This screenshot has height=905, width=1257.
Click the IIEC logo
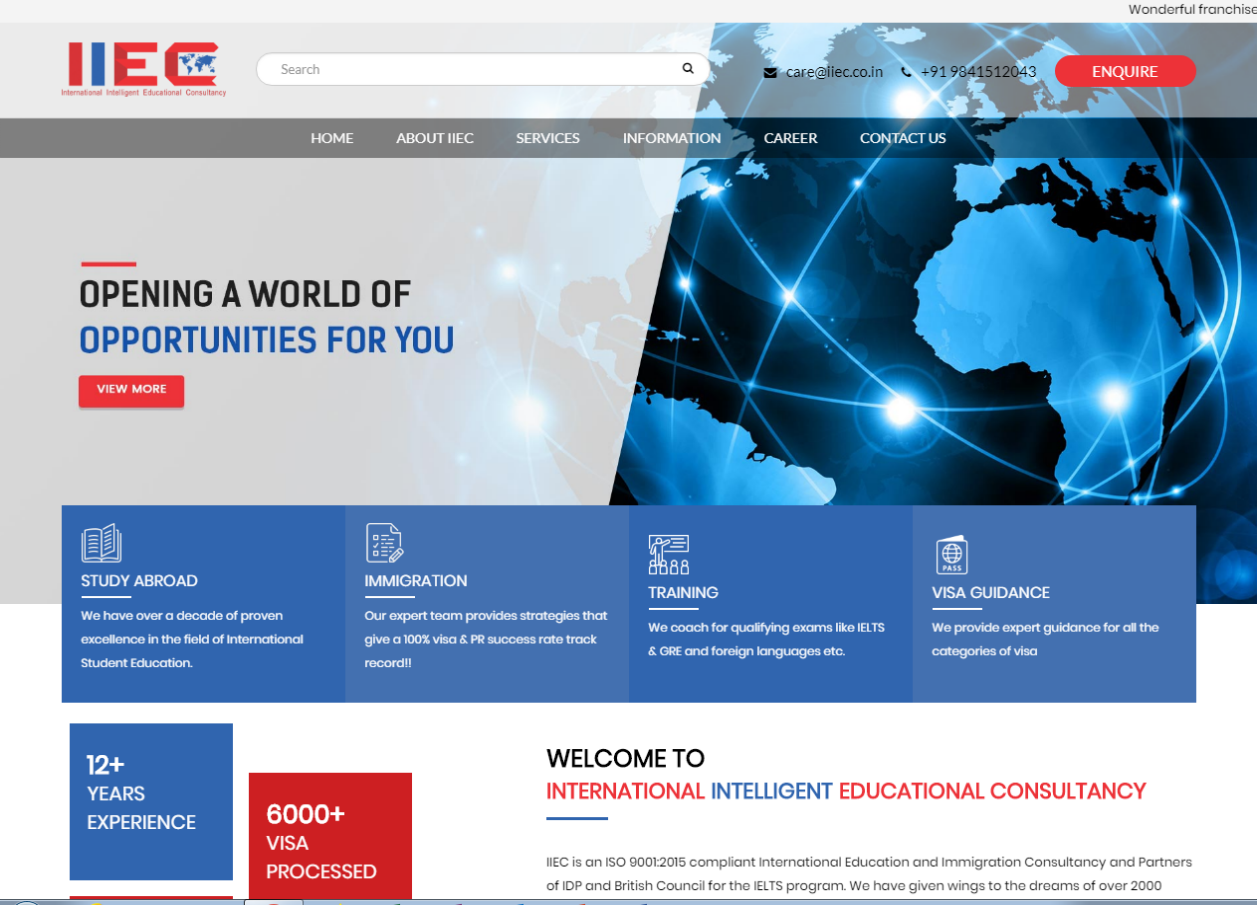pyautogui.click(x=143, y=68)
